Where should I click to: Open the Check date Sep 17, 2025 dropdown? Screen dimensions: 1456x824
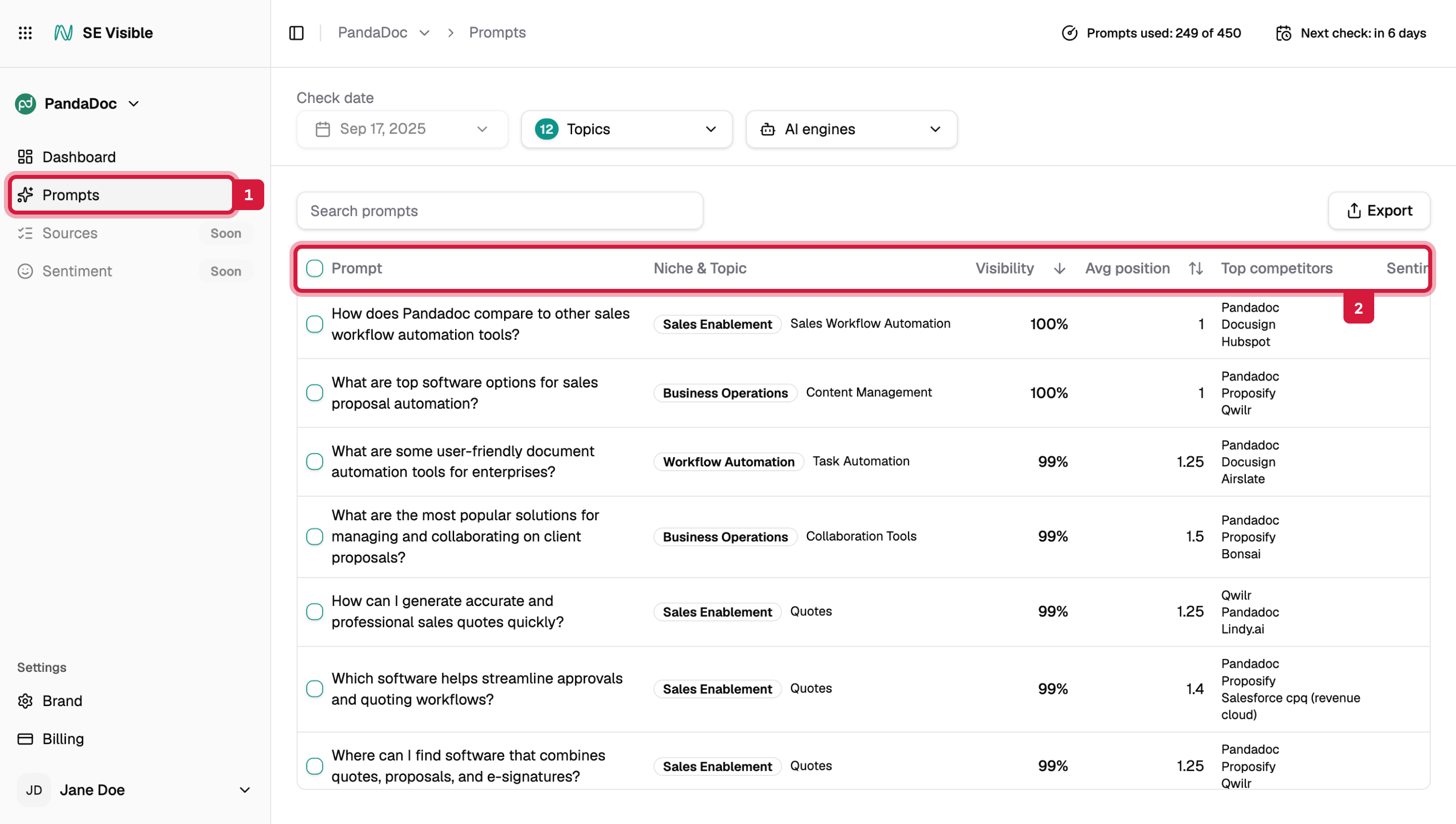click(402, 129)
